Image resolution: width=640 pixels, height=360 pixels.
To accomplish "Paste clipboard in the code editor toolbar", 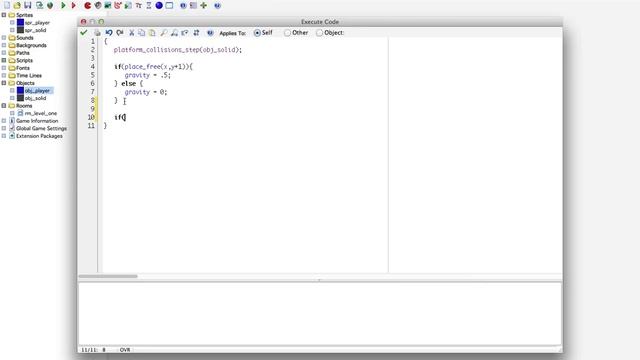I will coord(152,33).
